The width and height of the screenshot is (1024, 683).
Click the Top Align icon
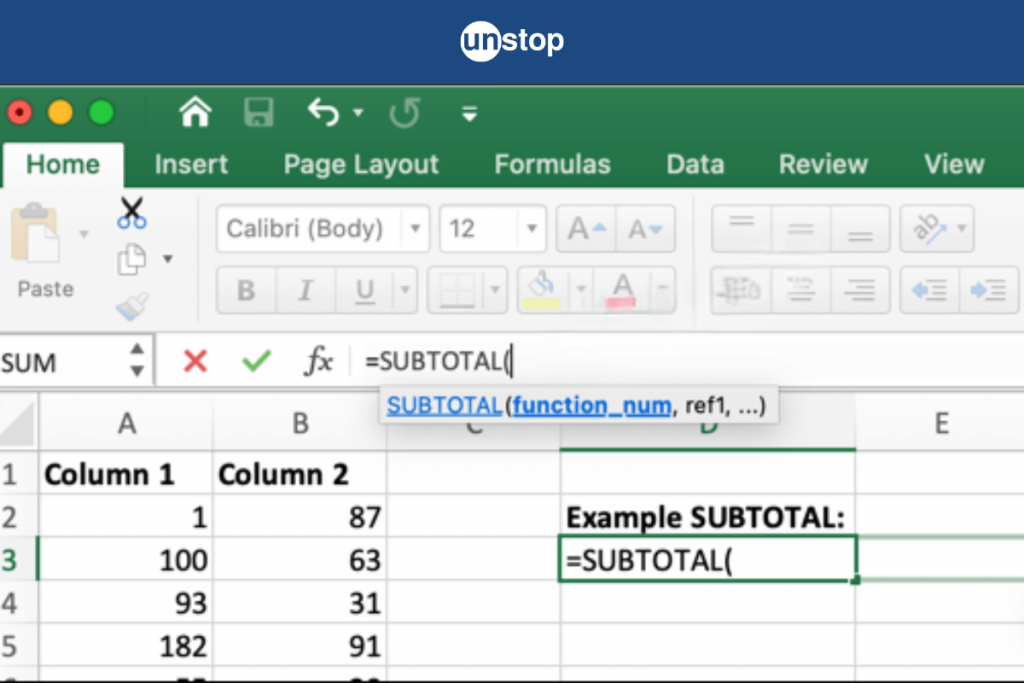(x=741, y=229)
